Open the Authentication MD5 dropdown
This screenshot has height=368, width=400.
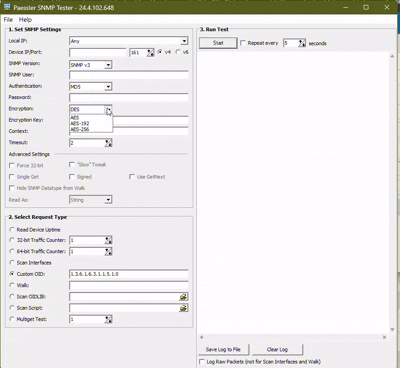(x=108, y=87)
